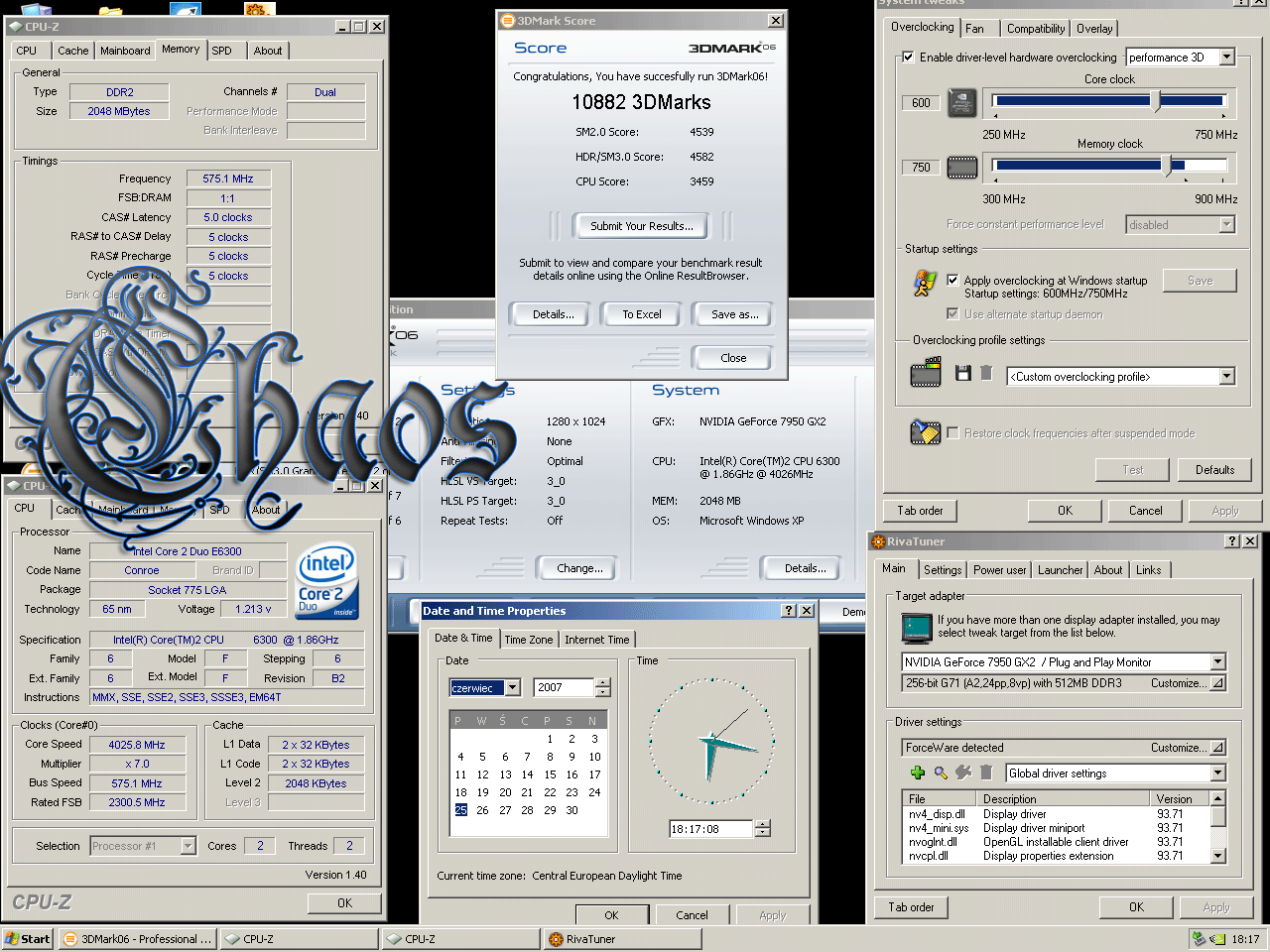Viewport: 1270px width, 952px height.
Task: Open the Start menu
Action: click(27, 939)
